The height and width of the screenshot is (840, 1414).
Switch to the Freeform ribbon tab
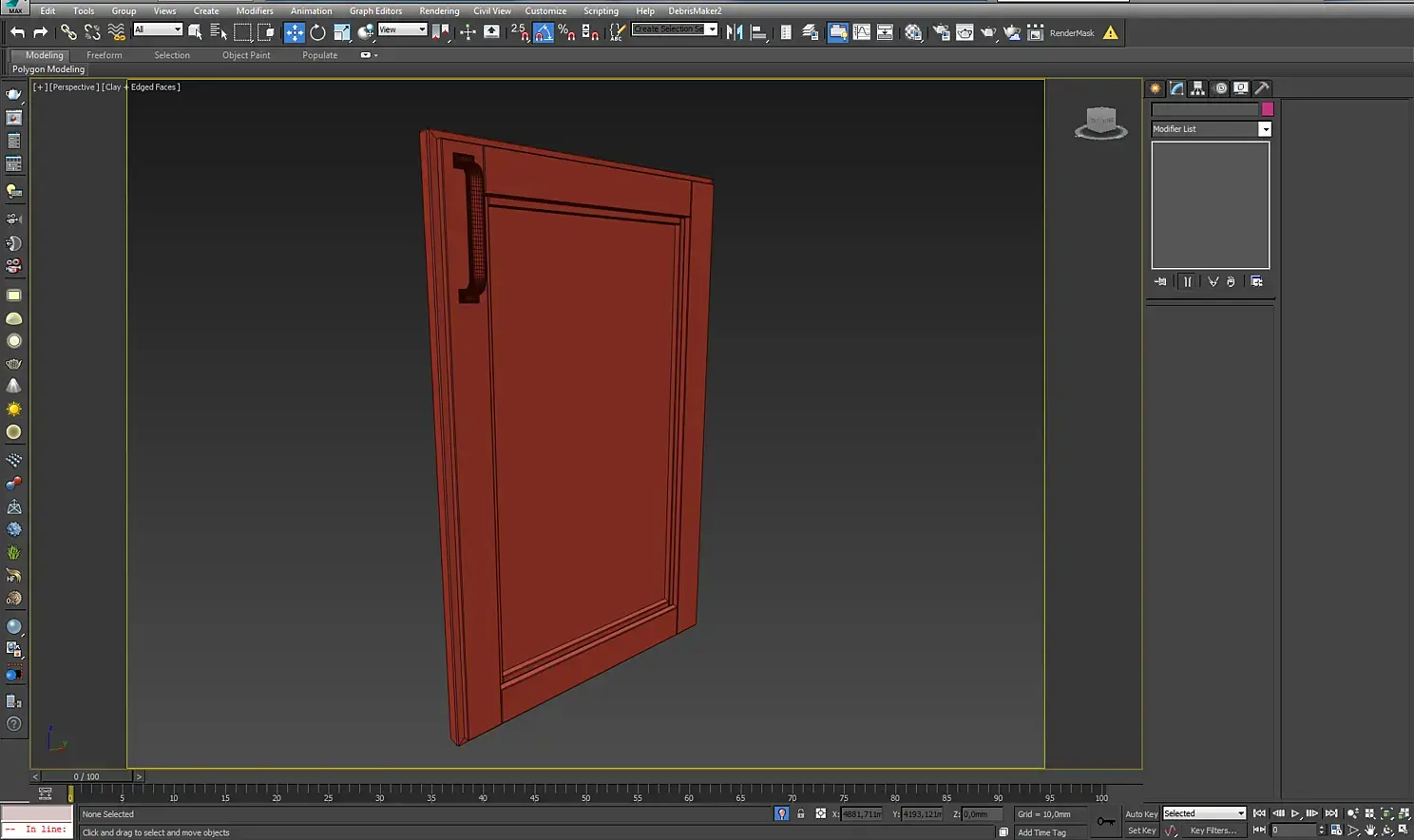click(105, 55)
